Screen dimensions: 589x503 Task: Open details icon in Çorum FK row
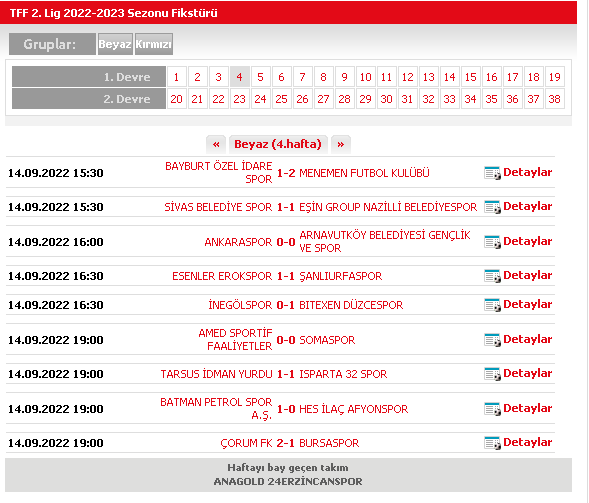click(x=492, y=443)
